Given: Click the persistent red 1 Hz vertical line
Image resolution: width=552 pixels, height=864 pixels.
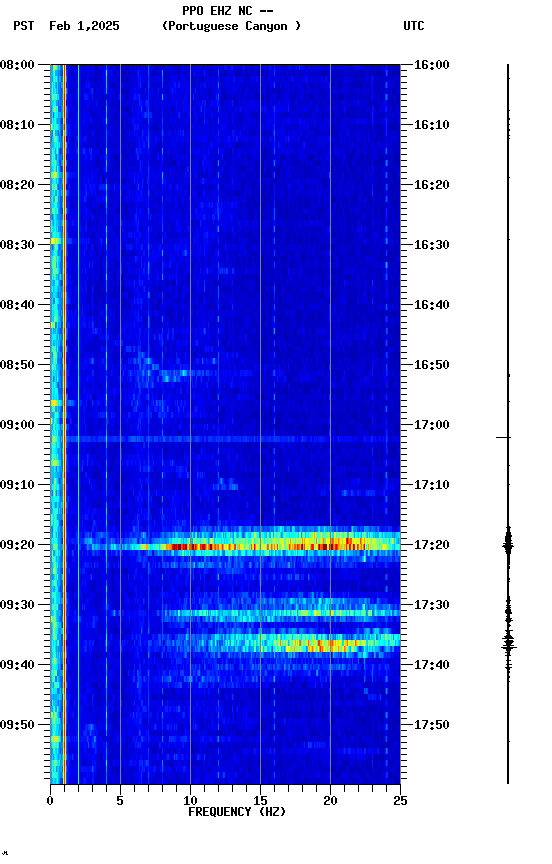Looking at the screenshot, I should pos(64,424).
